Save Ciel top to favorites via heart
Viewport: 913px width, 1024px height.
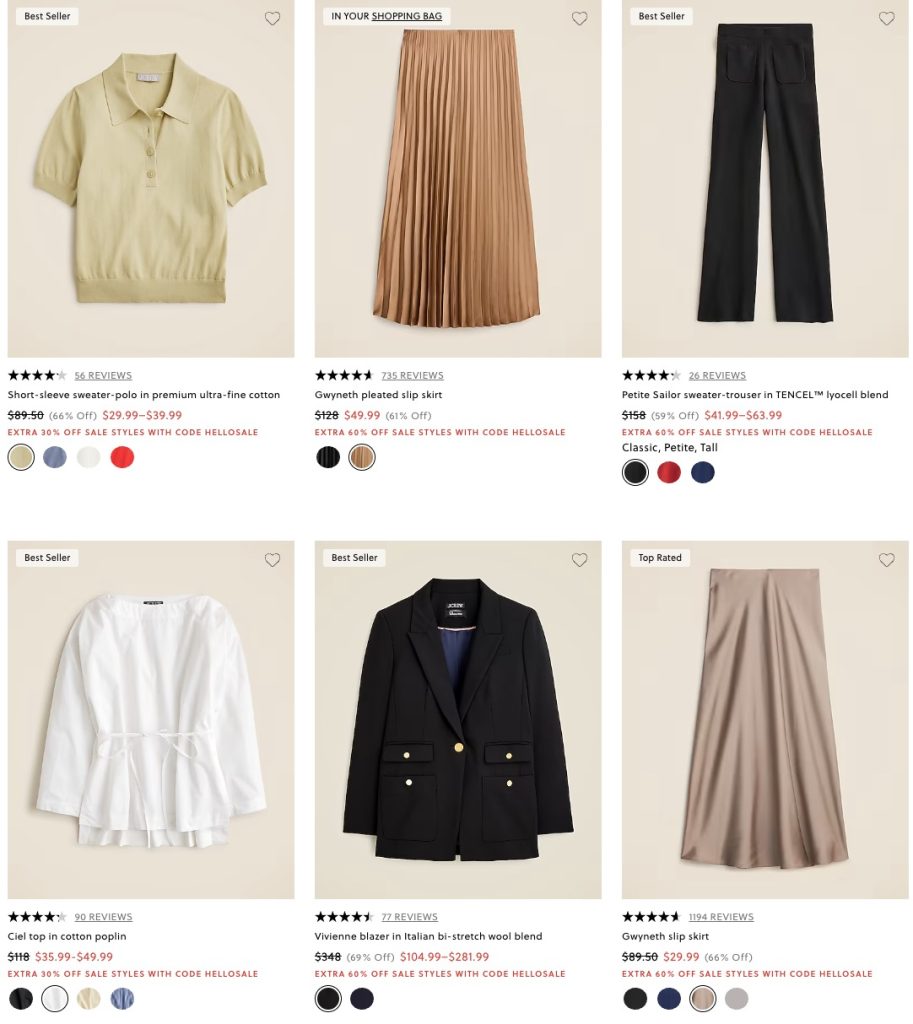(272, 560)
